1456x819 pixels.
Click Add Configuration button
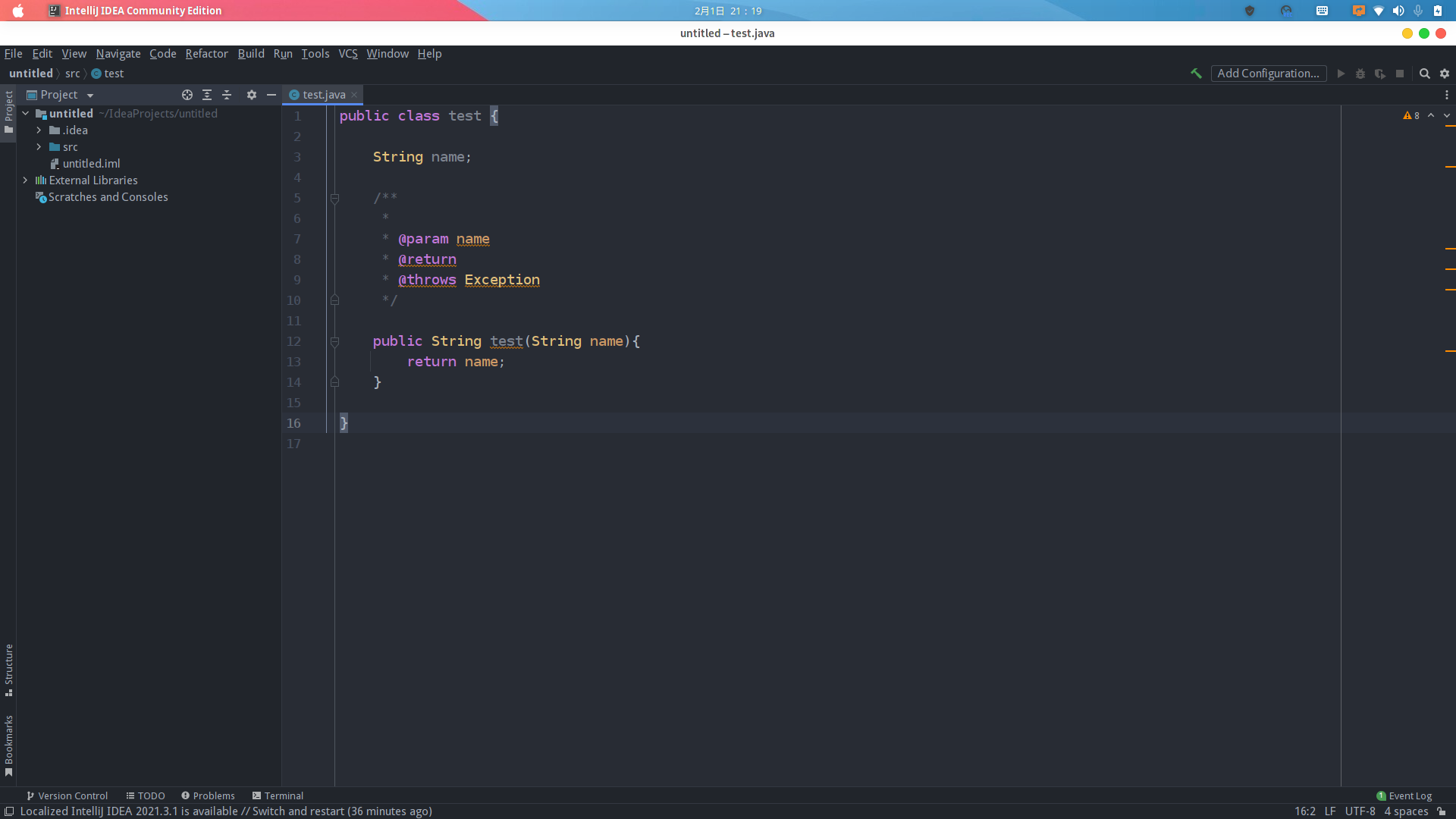(1269, 74)
